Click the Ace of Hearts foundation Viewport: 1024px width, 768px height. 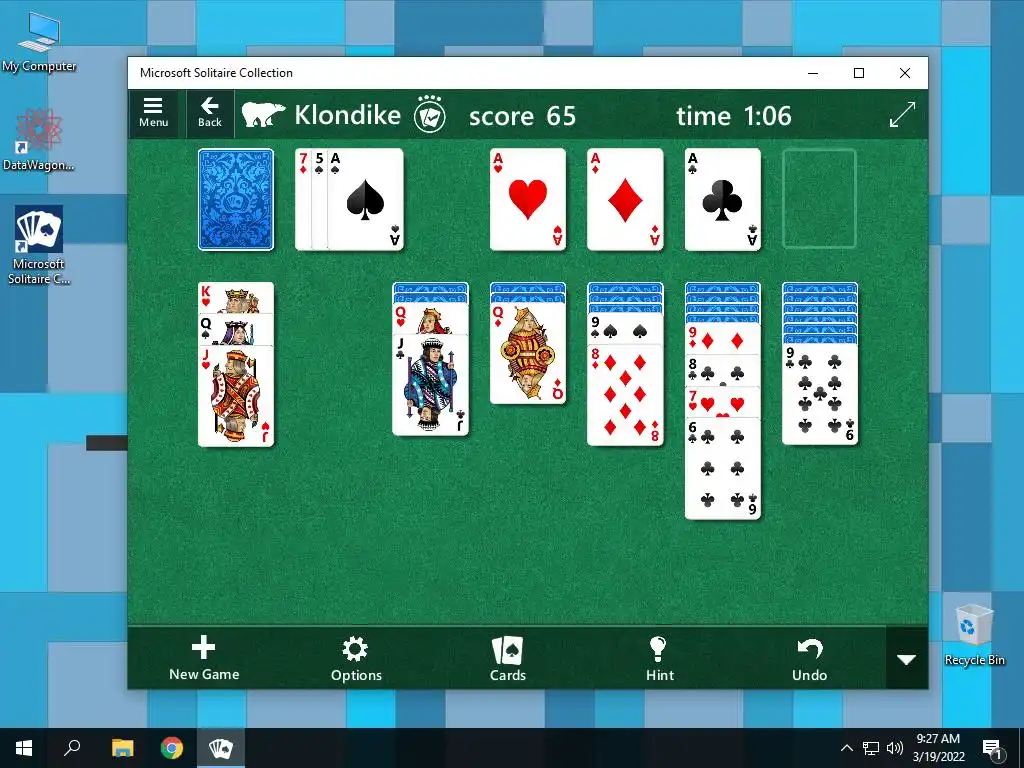(528, 199)
